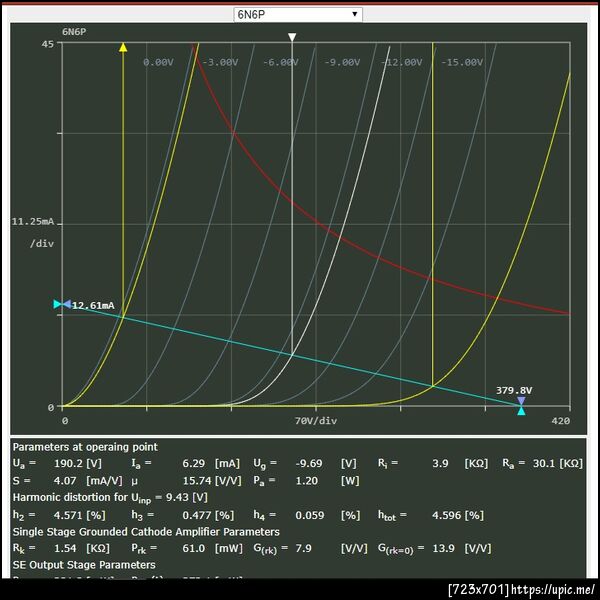Click the 6N6P chart title text
Viewport: 600px width, 600px height.
[74, 32]
